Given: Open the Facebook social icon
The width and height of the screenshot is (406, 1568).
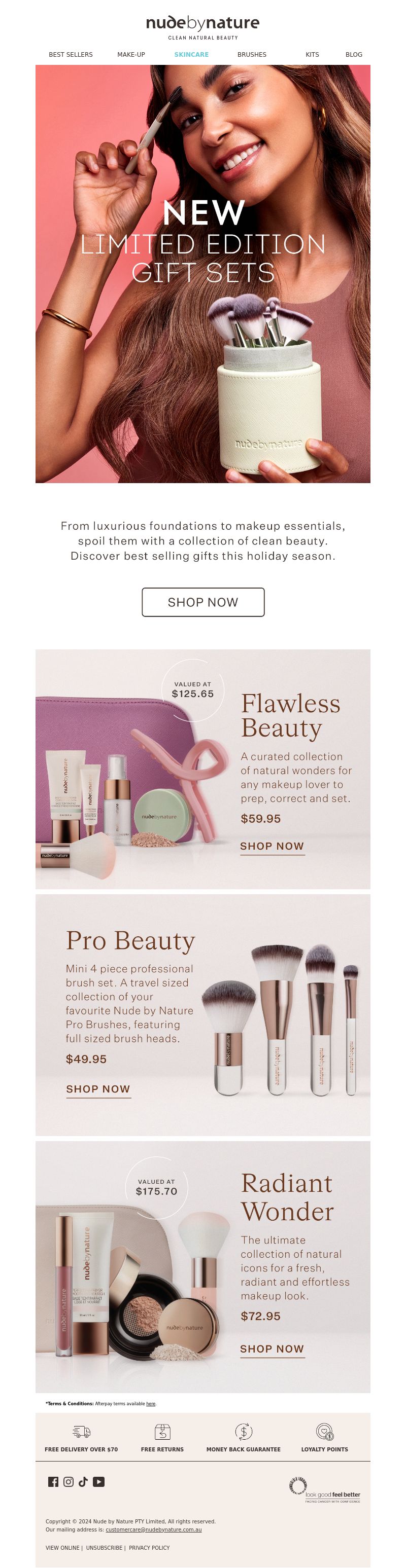Looking at the screenshot, I should (53, 1481).
